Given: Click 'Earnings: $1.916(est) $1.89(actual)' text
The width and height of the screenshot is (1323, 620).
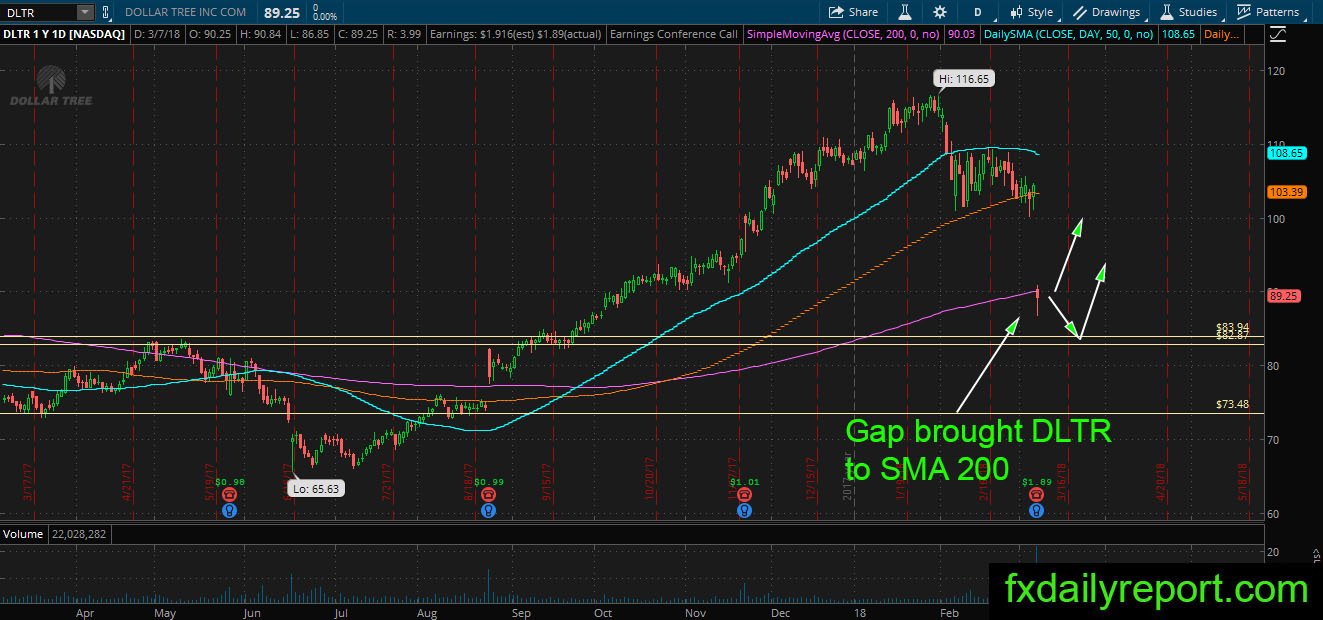Looking at the screenshot, I should tap(515, 34).
